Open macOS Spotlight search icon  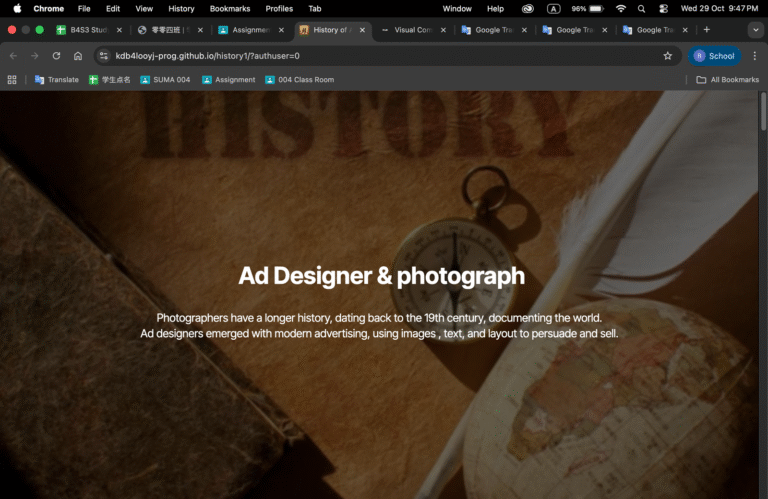(641, 8)
